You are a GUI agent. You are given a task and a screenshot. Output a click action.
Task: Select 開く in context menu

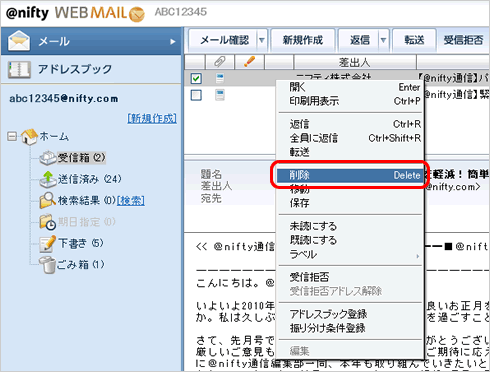[x=351, y=87]
